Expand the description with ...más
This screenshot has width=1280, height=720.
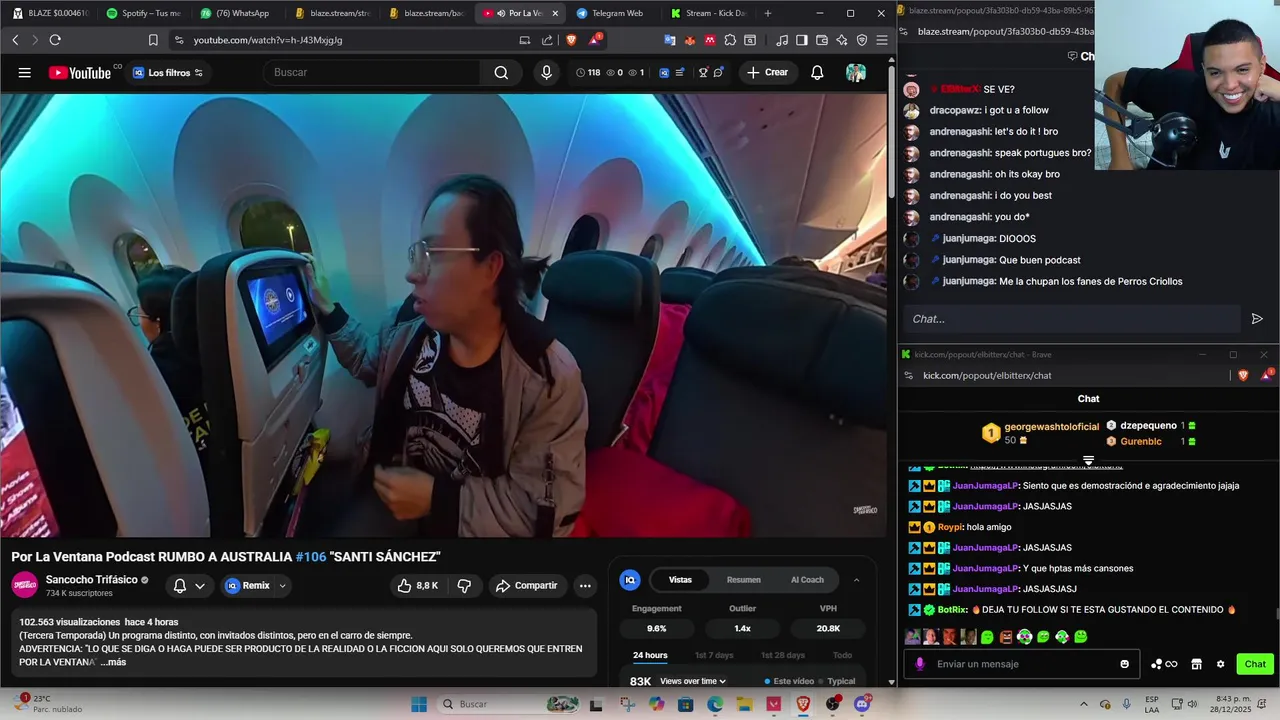pos(113,662)
